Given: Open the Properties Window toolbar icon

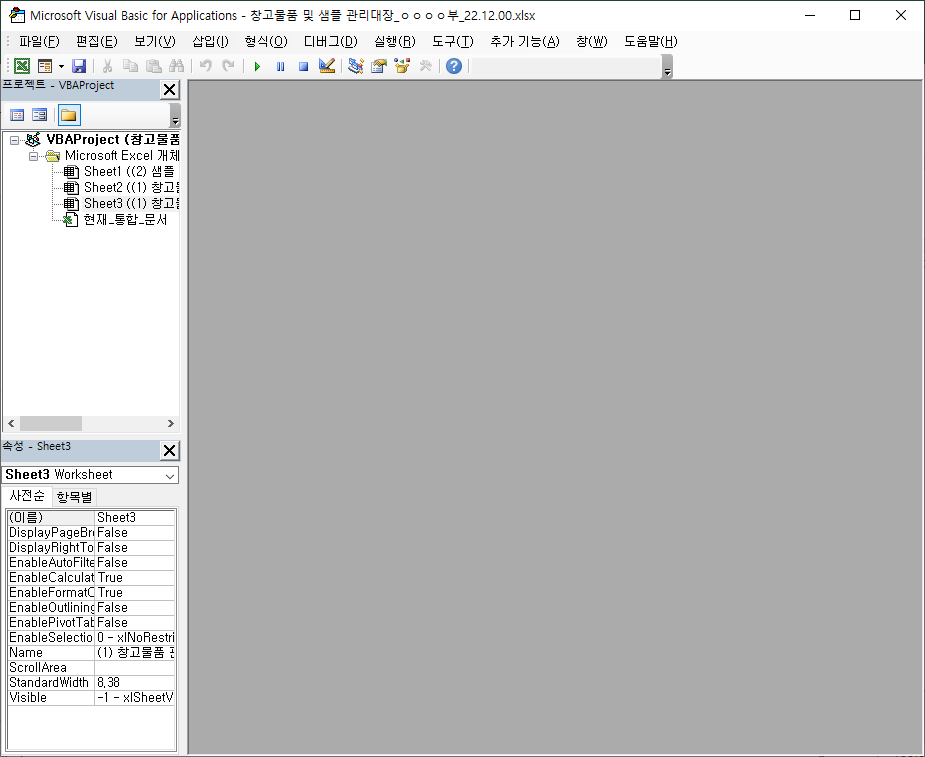Looking at the screenshot, I should (379, 66).
